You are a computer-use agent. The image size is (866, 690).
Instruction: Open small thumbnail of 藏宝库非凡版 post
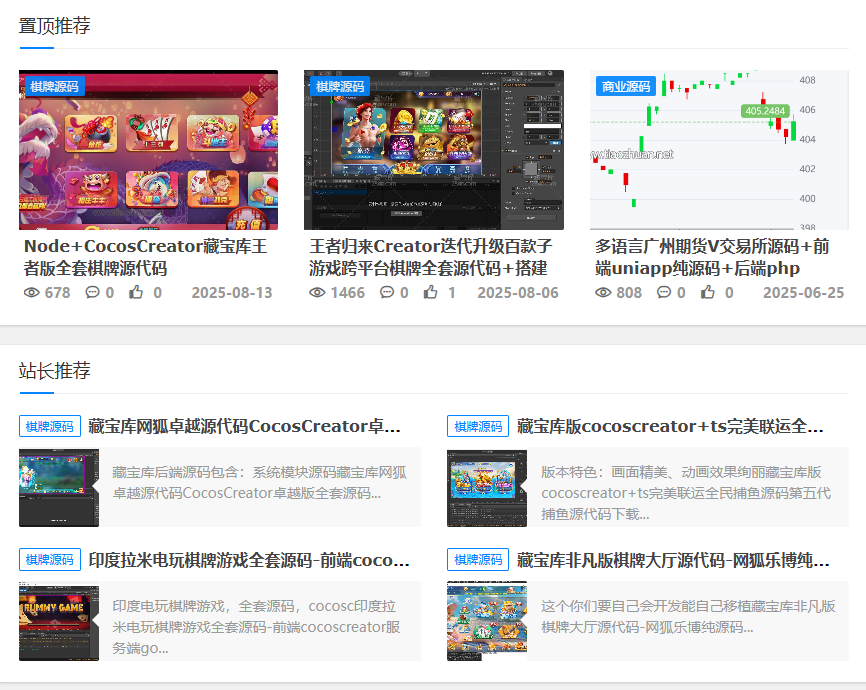coord(487,621)
